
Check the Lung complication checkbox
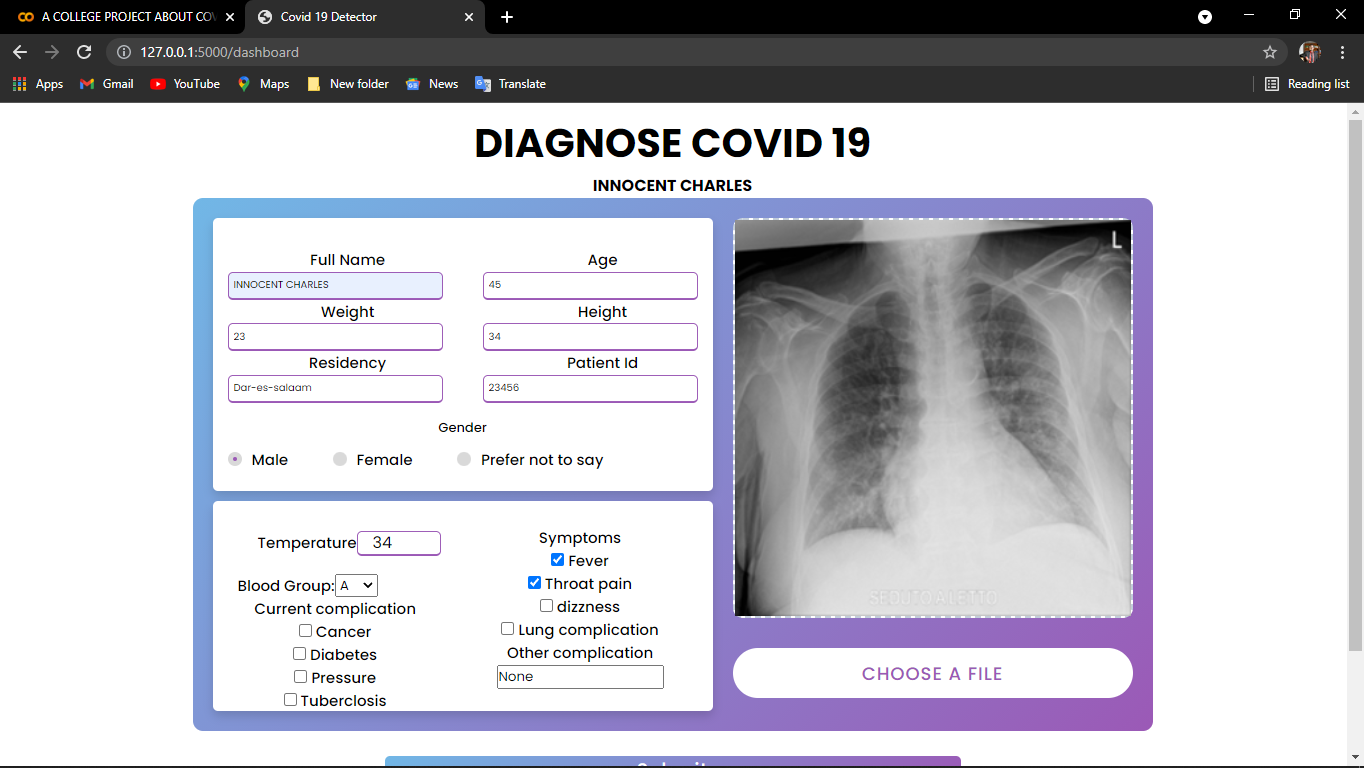pos(508,629)
